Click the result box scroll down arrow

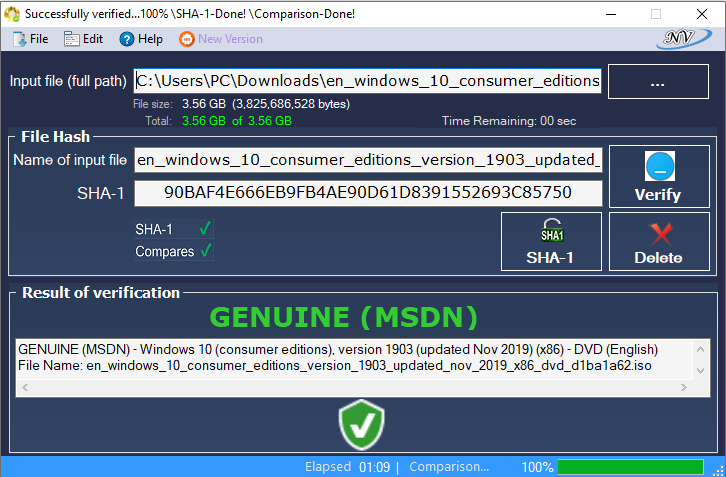(x=701, y=371)
